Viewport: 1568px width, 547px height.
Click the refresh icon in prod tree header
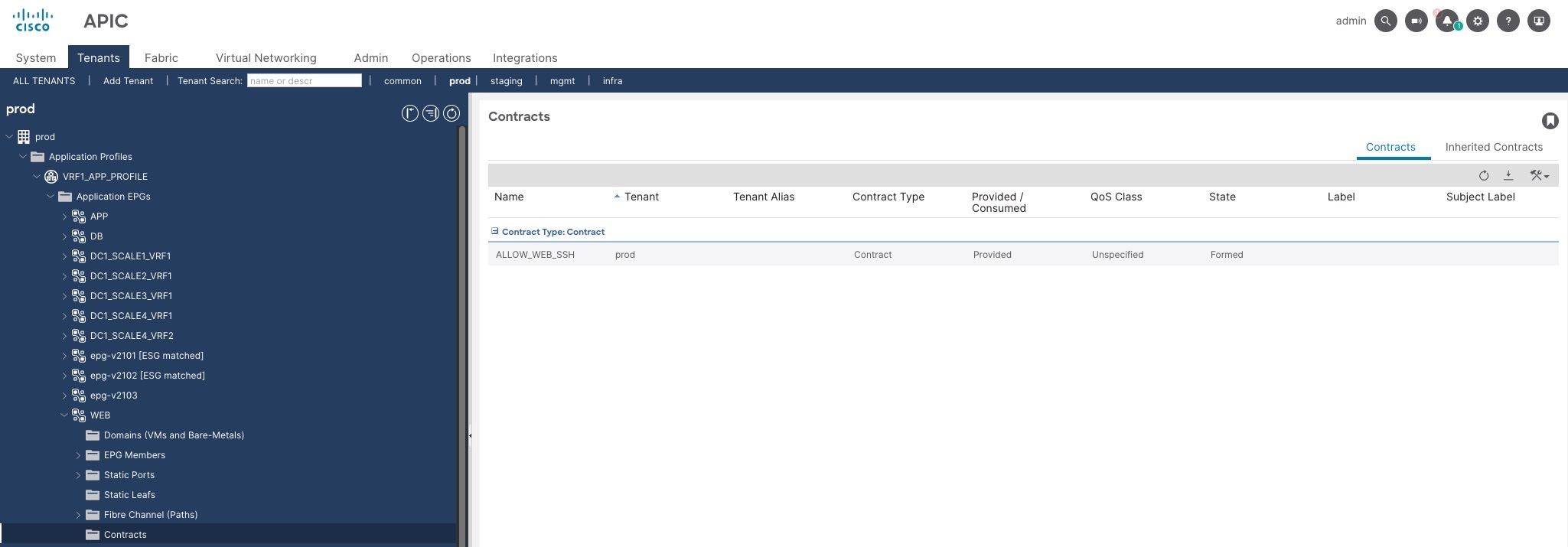451,113
